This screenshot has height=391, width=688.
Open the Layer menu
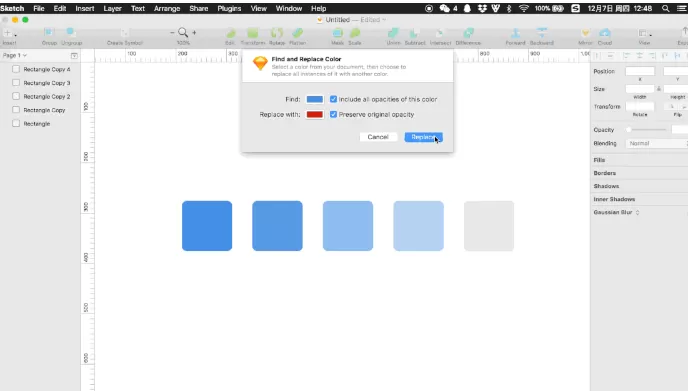[112, 8]
